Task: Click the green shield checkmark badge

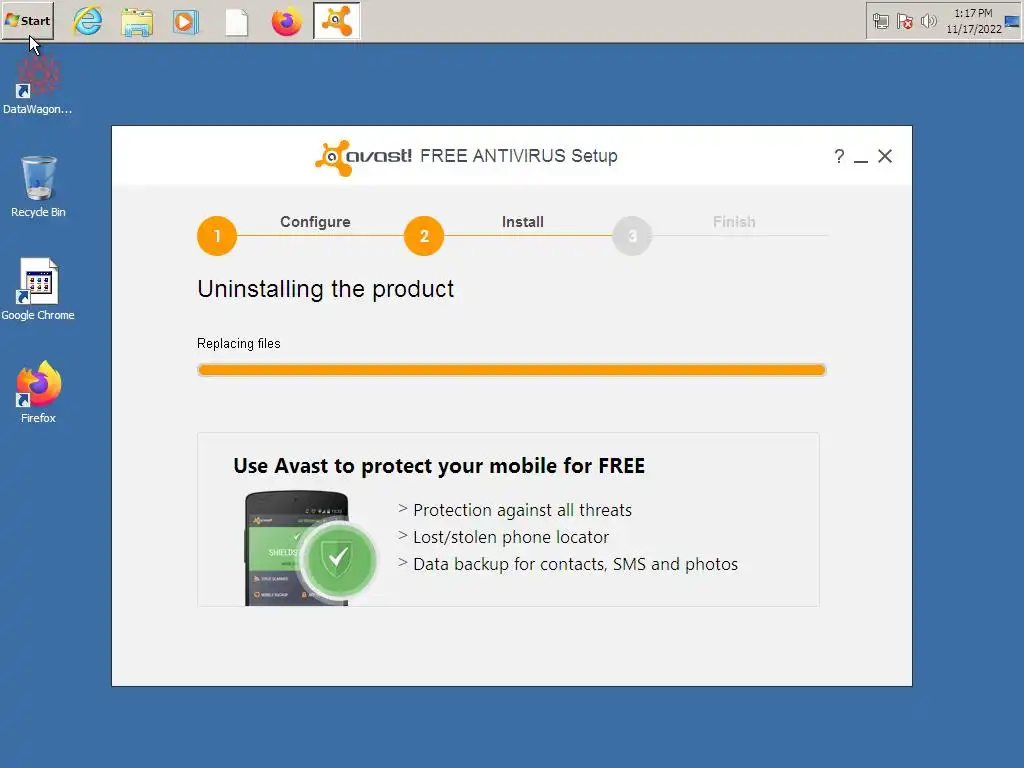Action: [x=338, y=559]
